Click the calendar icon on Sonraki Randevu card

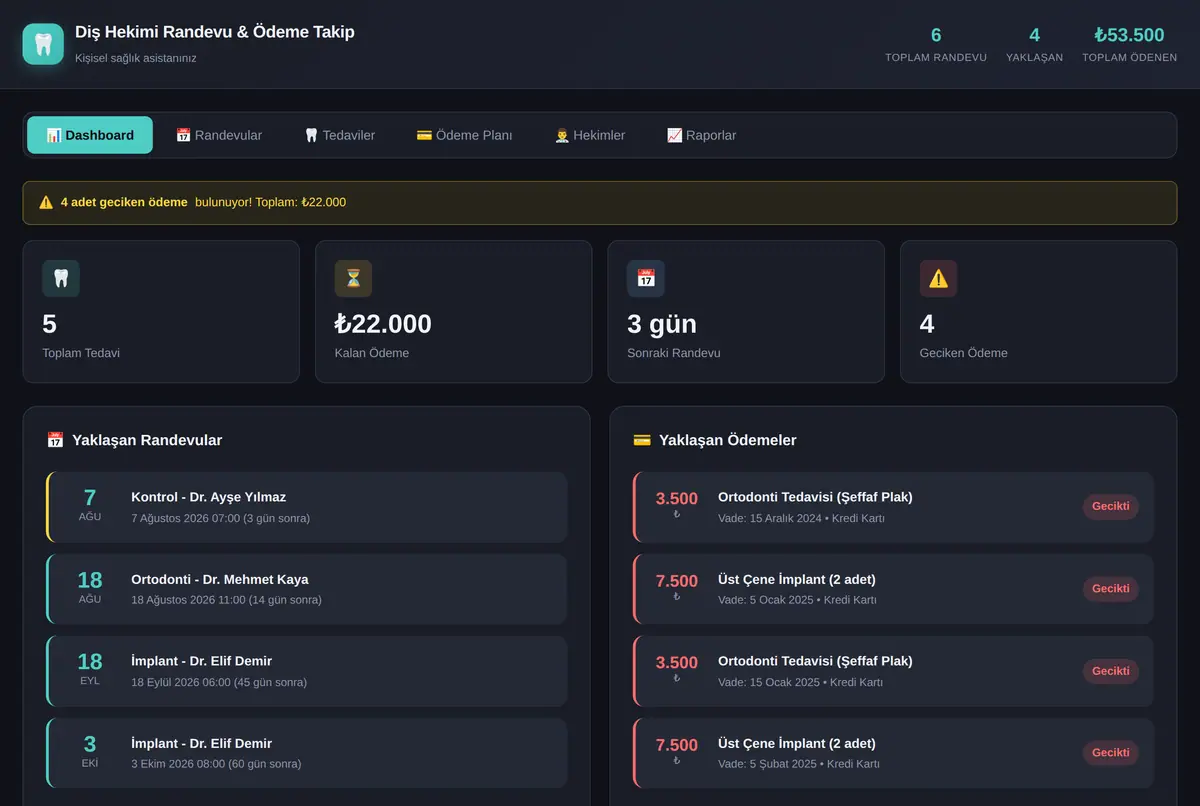pos(646,279)
